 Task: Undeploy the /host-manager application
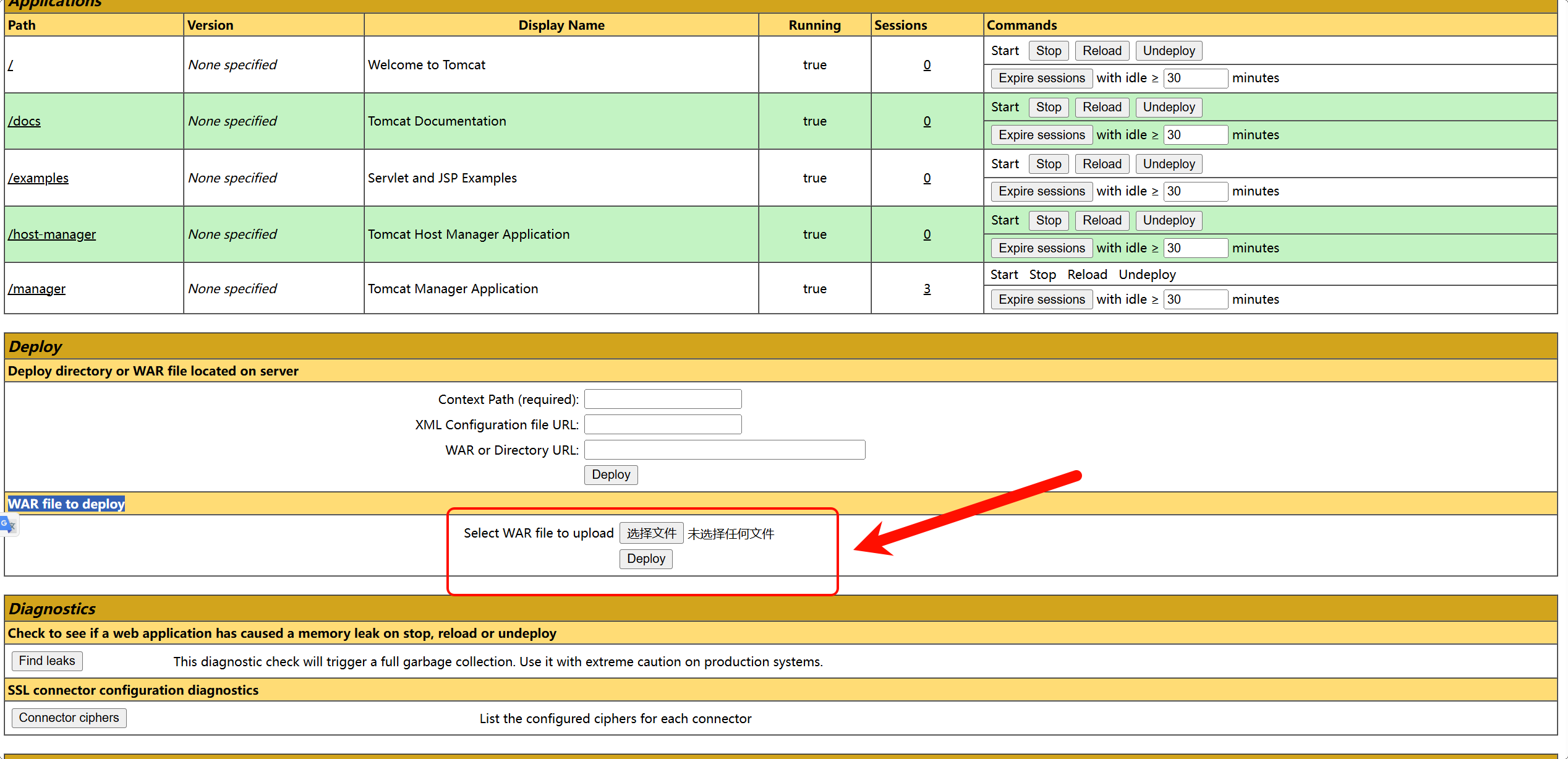[x=1168, y=220]
